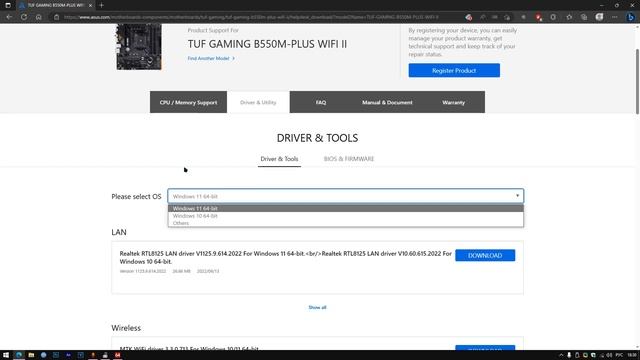The image size is (640, 360).
Task: Open a new browser tab
Action: click(x=101, y=5)
